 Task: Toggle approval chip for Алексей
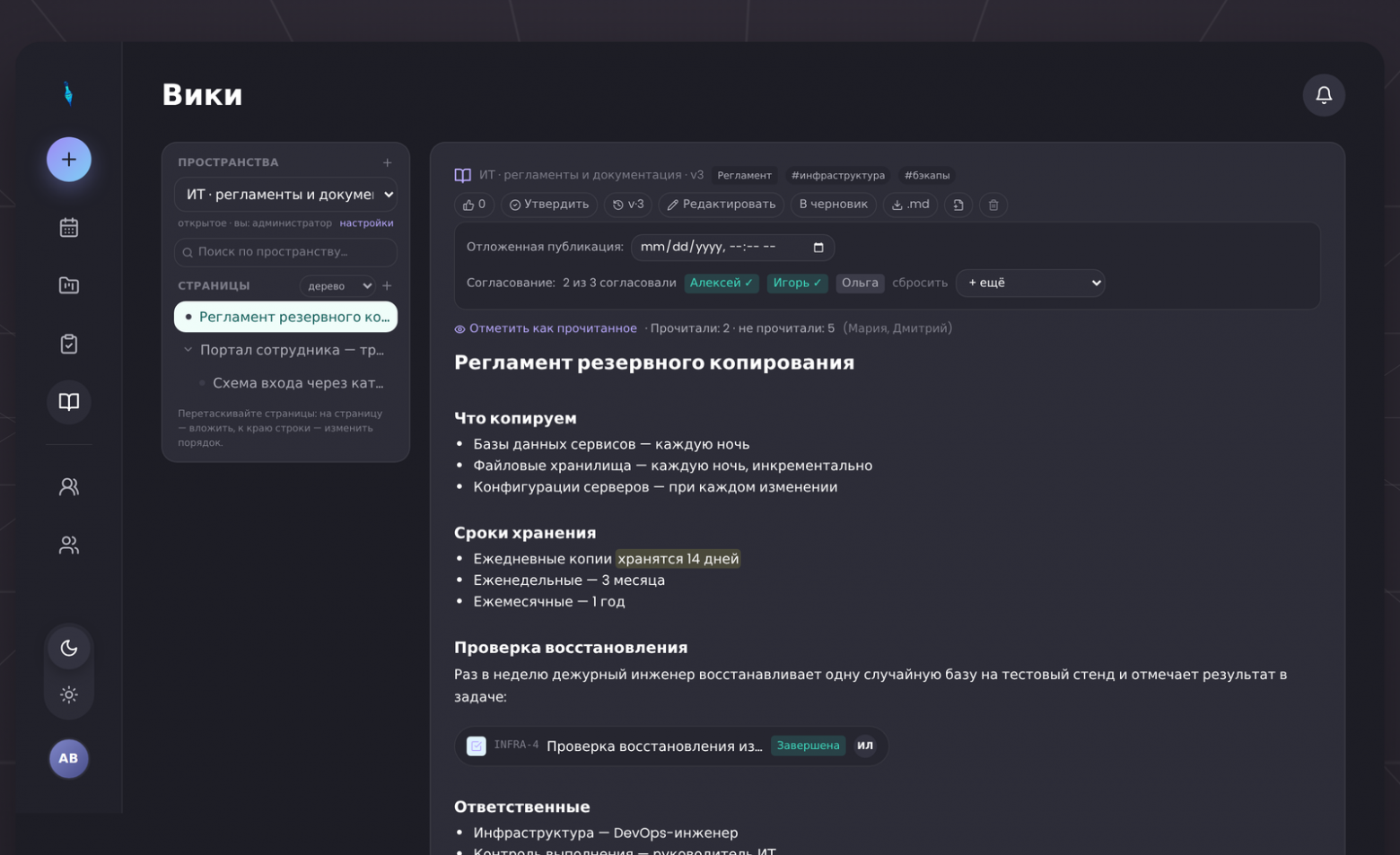pyautogui.click(x=722, y=284)
